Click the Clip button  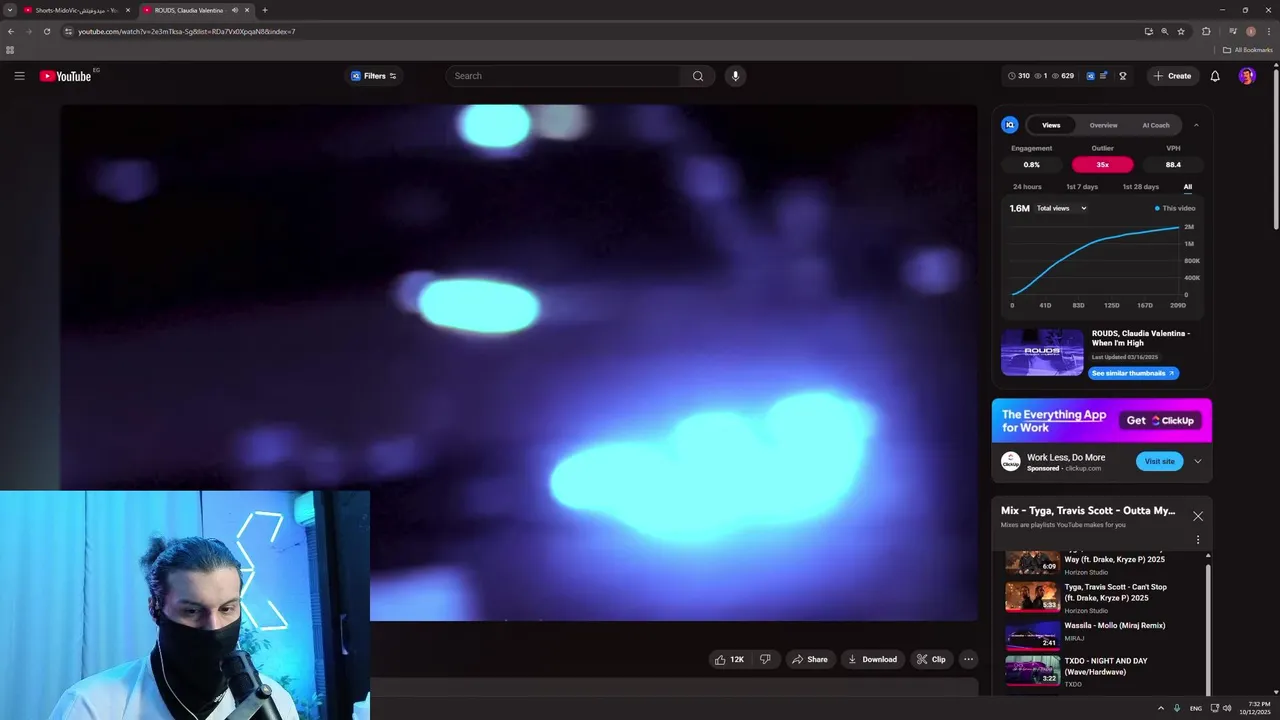[x=931, y=659]
